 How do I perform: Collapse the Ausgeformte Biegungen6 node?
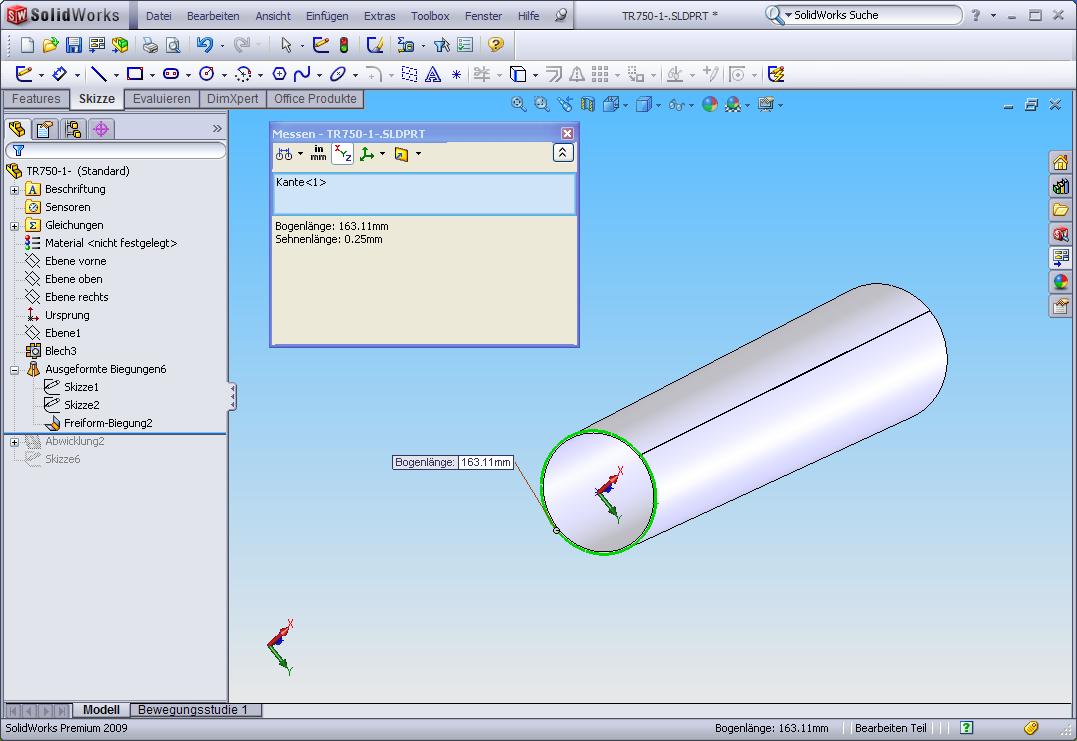(14, 370)
